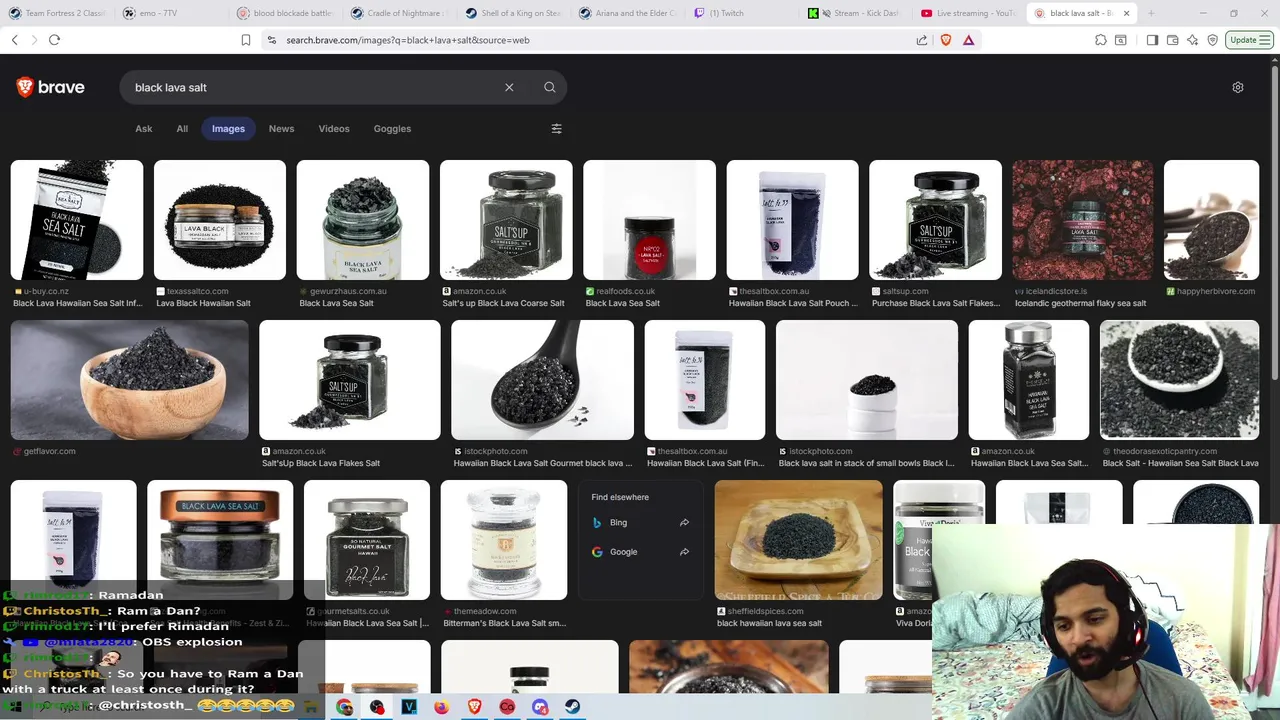Open Icelandic geothermal flaky sea salt image
This screenshot has width=1280, height=720.
pos(1082,220)
